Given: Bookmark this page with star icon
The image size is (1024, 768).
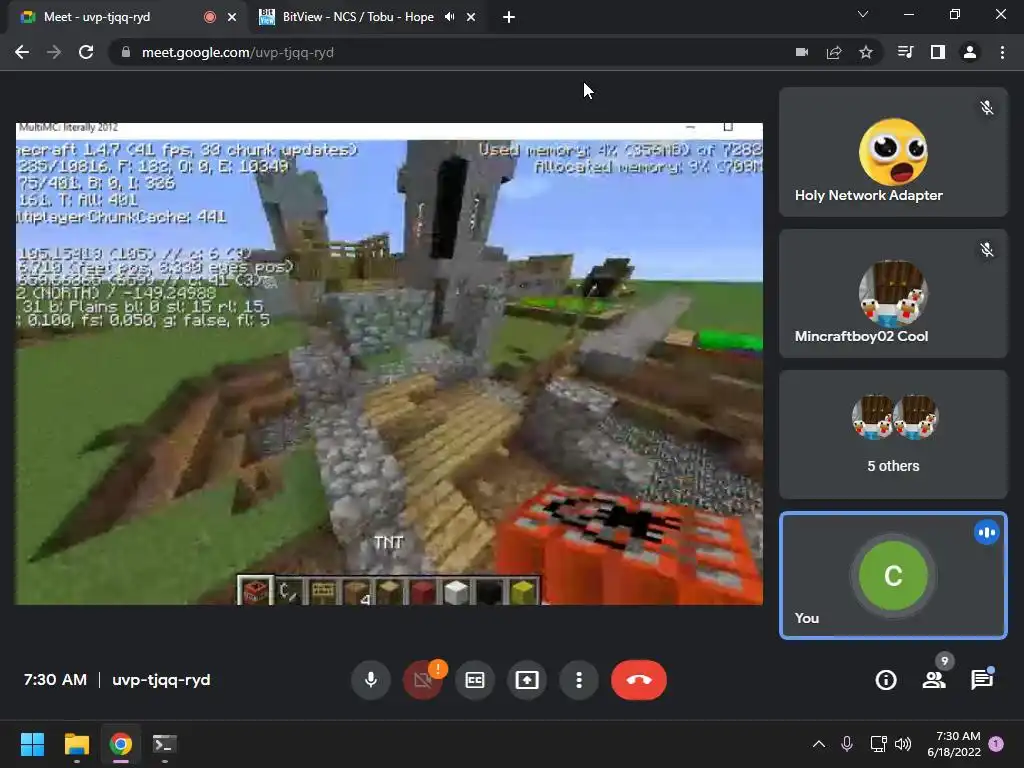Looking at the screenshot, I should point(866,52).
